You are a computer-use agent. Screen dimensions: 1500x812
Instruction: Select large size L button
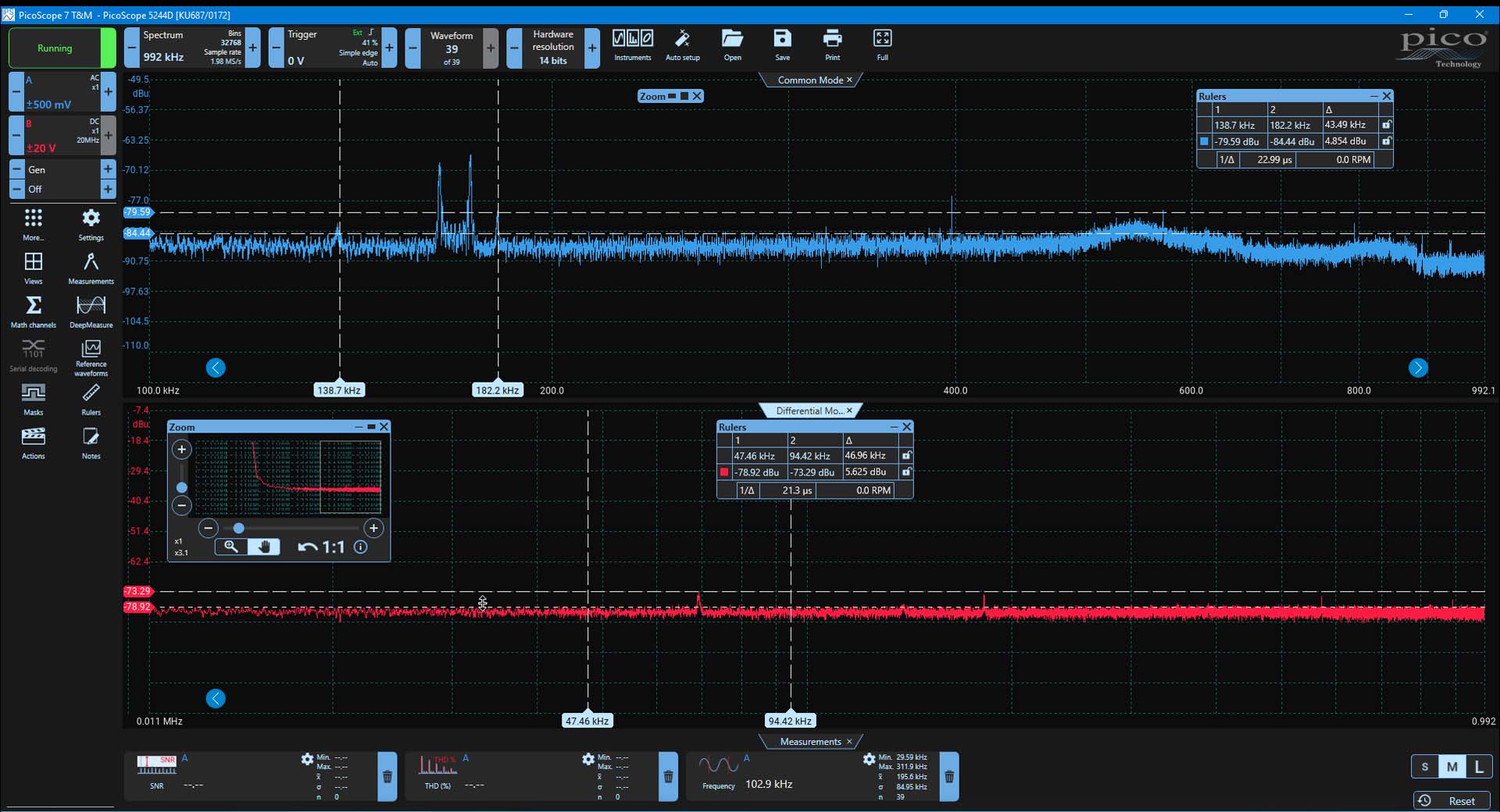(x=1479, y=767)
